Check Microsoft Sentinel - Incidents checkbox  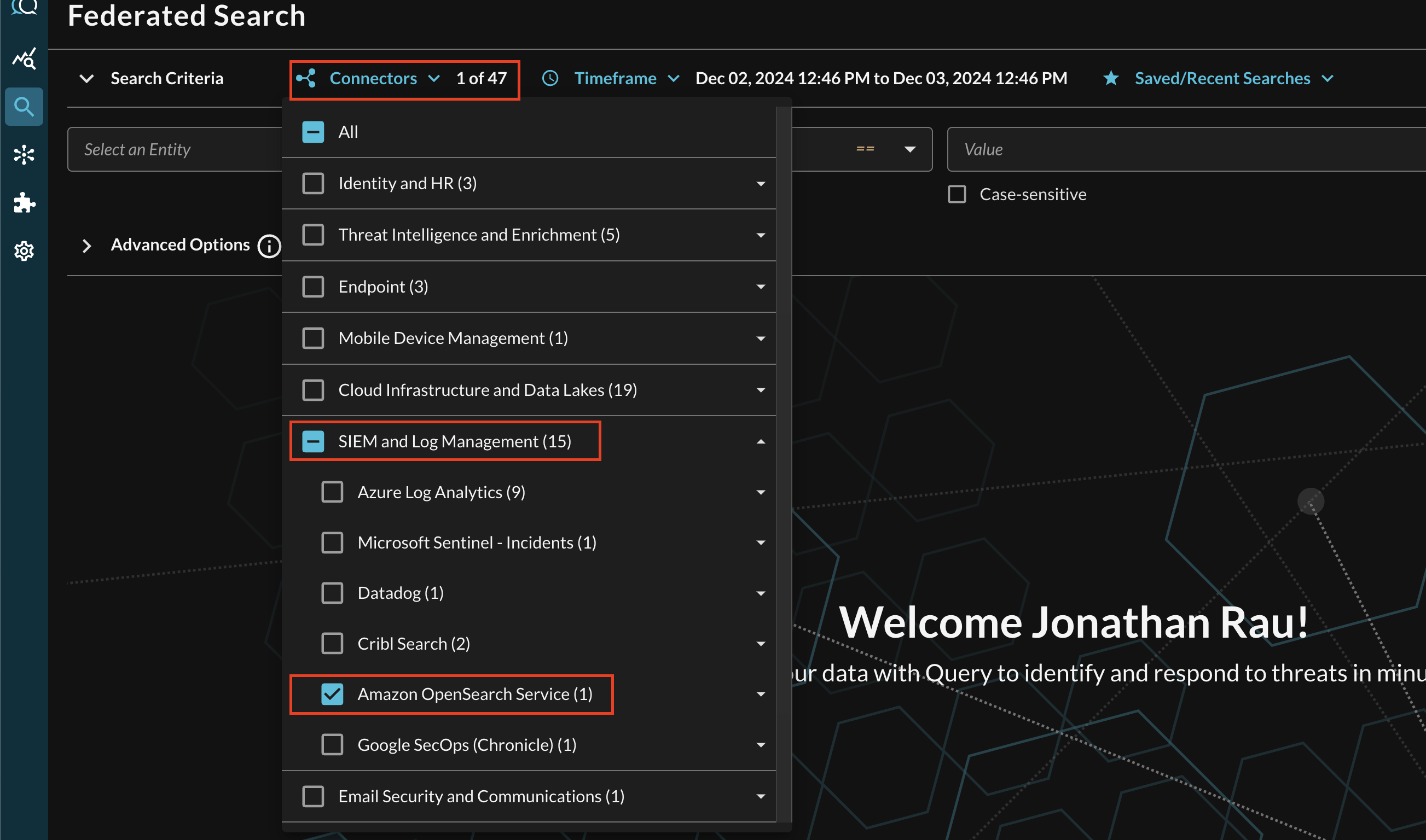coord(333,542)
